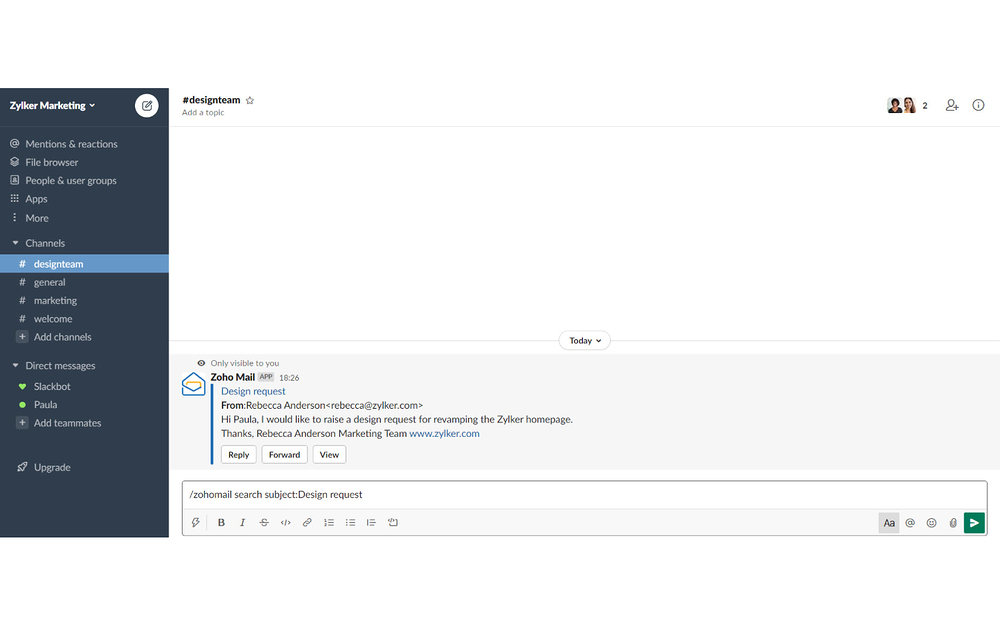The width and height of the screenshot is (1000, 625).
Task: Click the shortcuts lightning bolt icon
Action: click(x=196, y=522)
